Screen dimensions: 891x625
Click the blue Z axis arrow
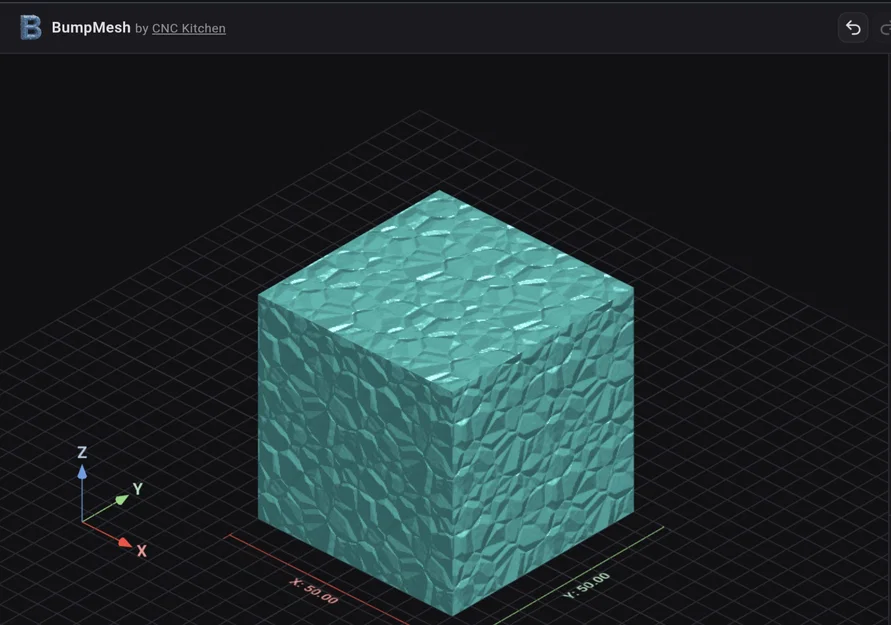click(82, 472)
